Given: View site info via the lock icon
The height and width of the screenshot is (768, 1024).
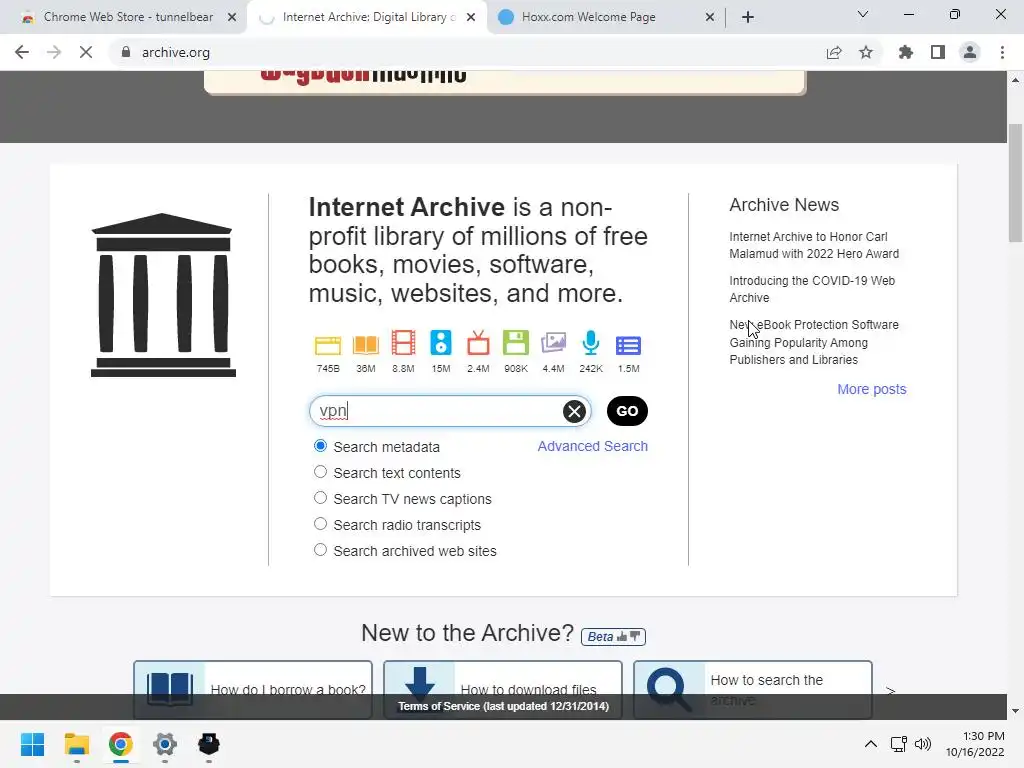Looking at the screenshot, I should [126, 52].
